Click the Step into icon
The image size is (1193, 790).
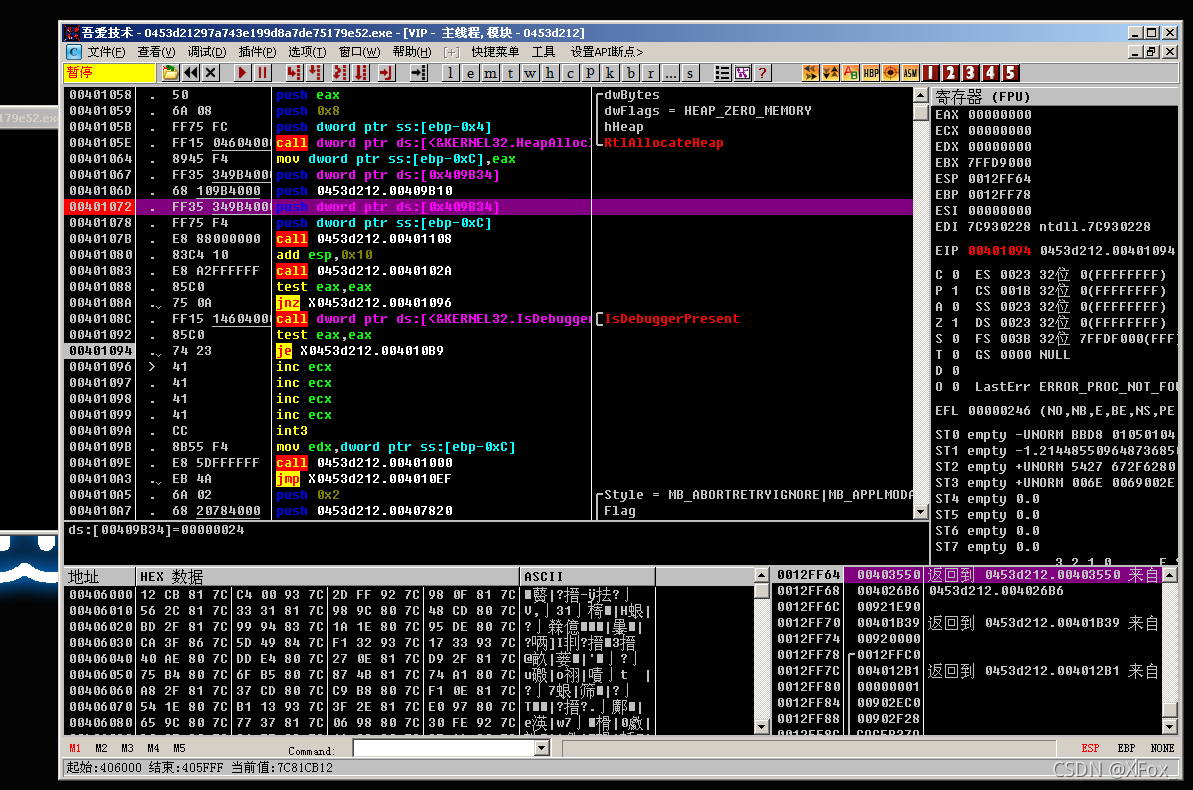pyautogui.click(x=294, y=73)
